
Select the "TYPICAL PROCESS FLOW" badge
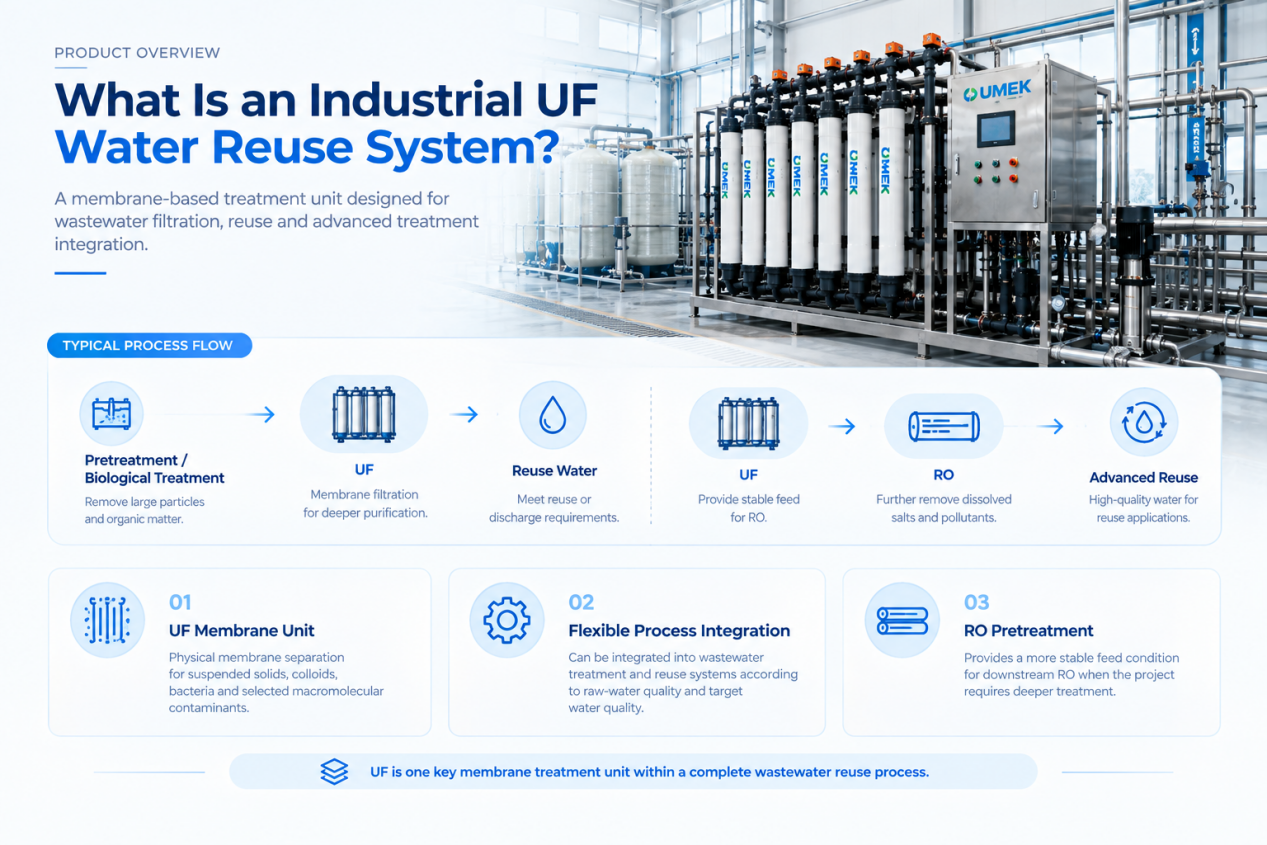149,346
